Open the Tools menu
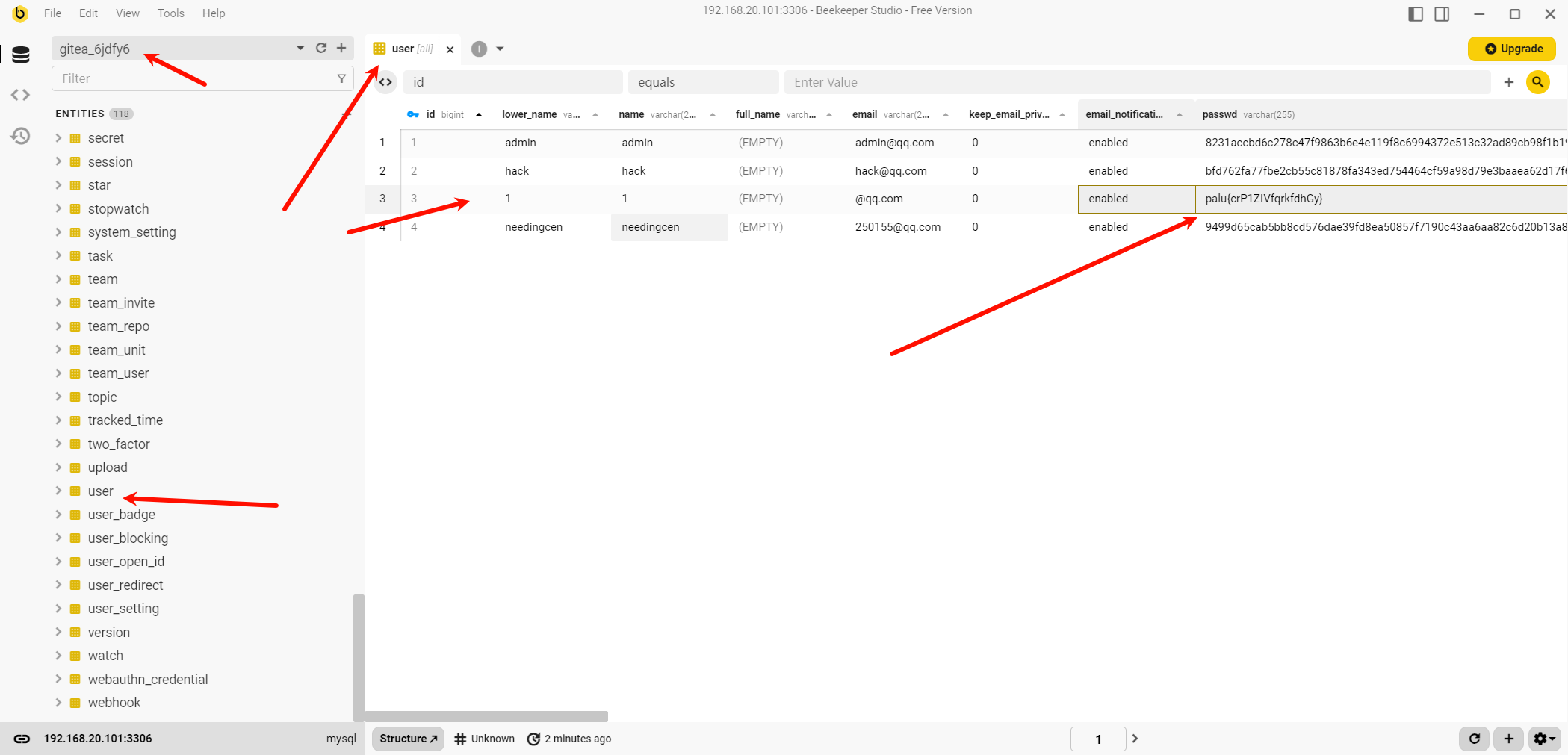Screen dimensions: 1568x755 point(170,13)
